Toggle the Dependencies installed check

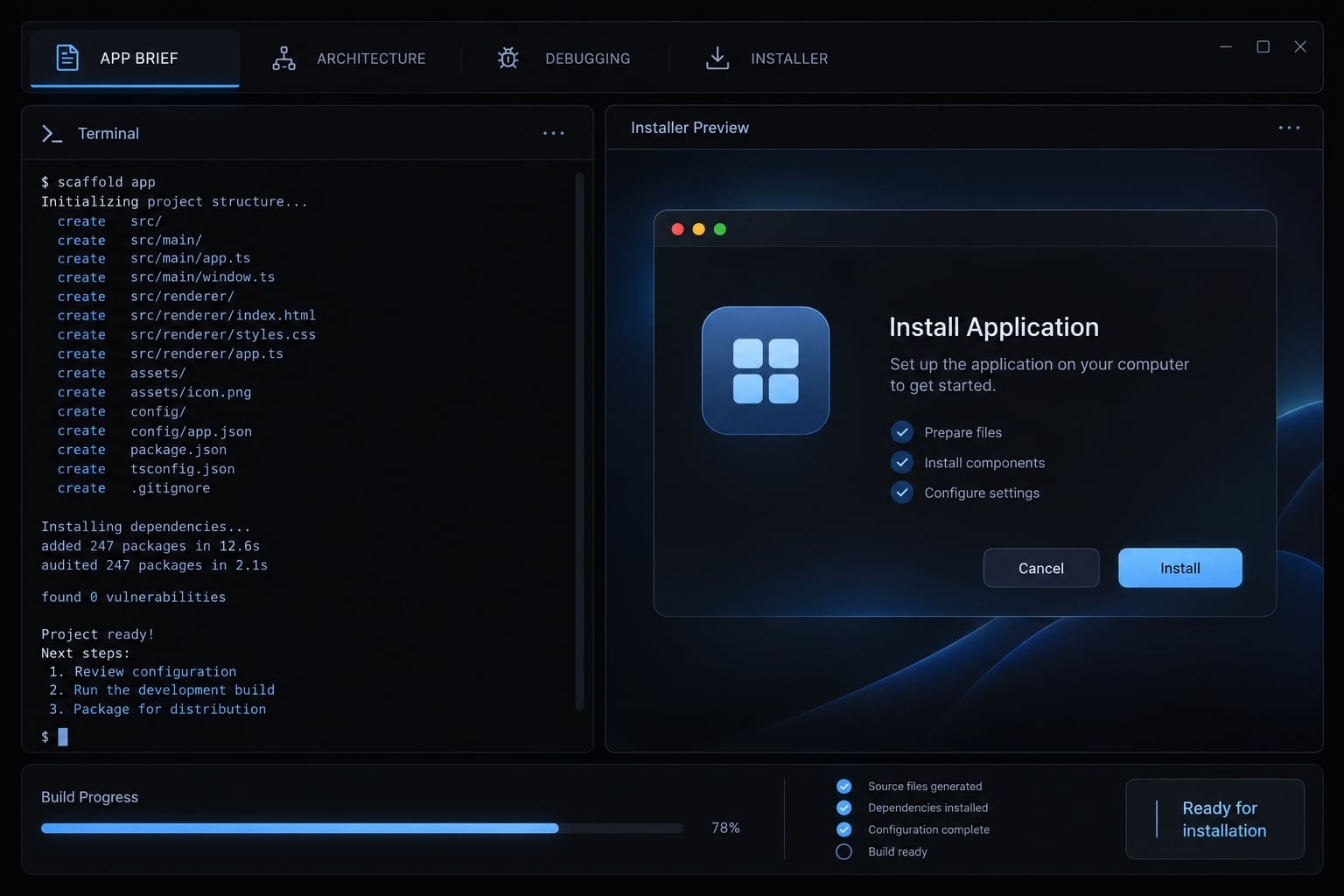click(843, 808)
